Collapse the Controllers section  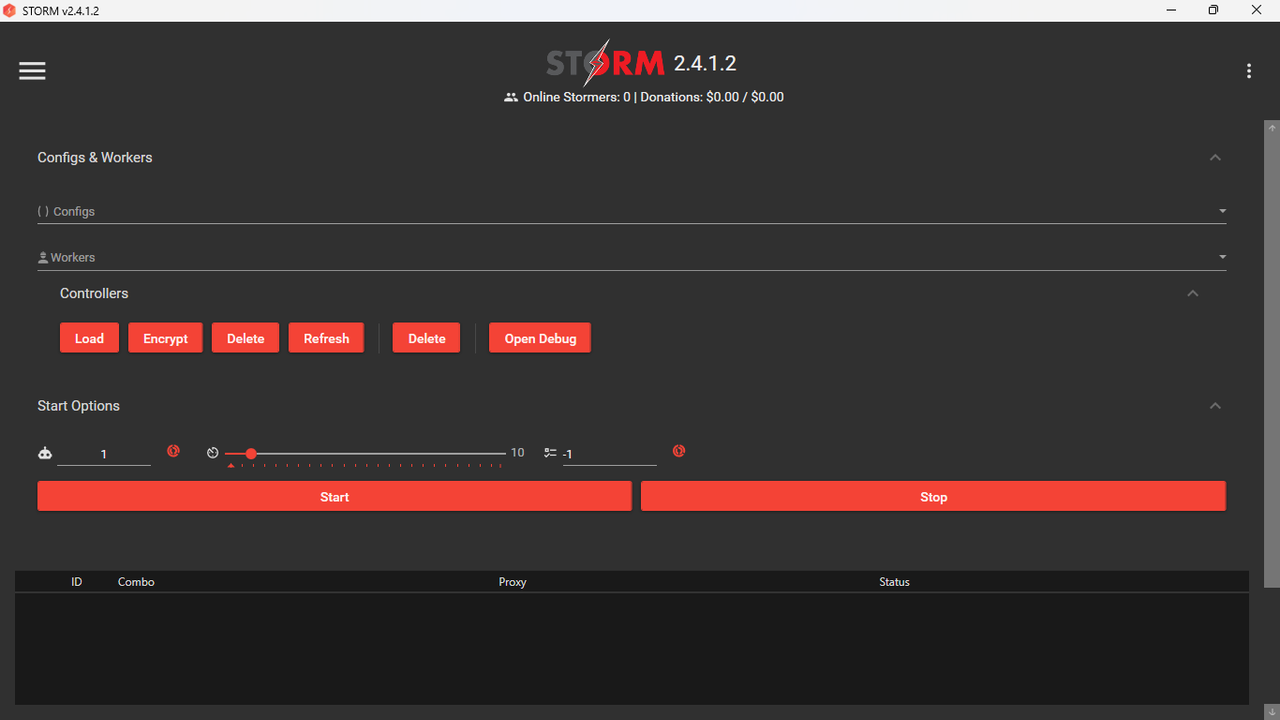pyautogui.click(x=1192, y=293)
